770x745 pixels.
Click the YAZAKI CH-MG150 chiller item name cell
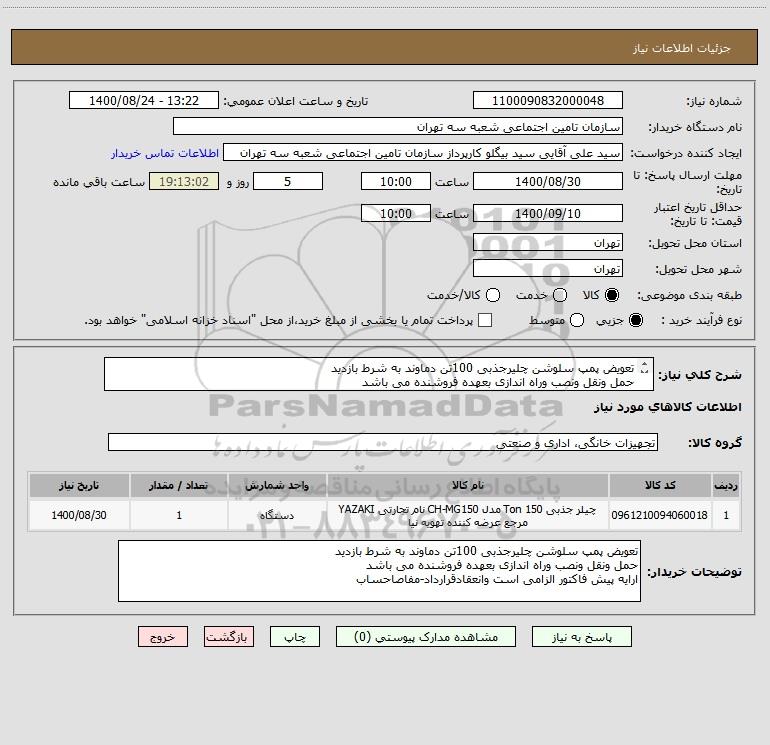(x=468, y=515)
